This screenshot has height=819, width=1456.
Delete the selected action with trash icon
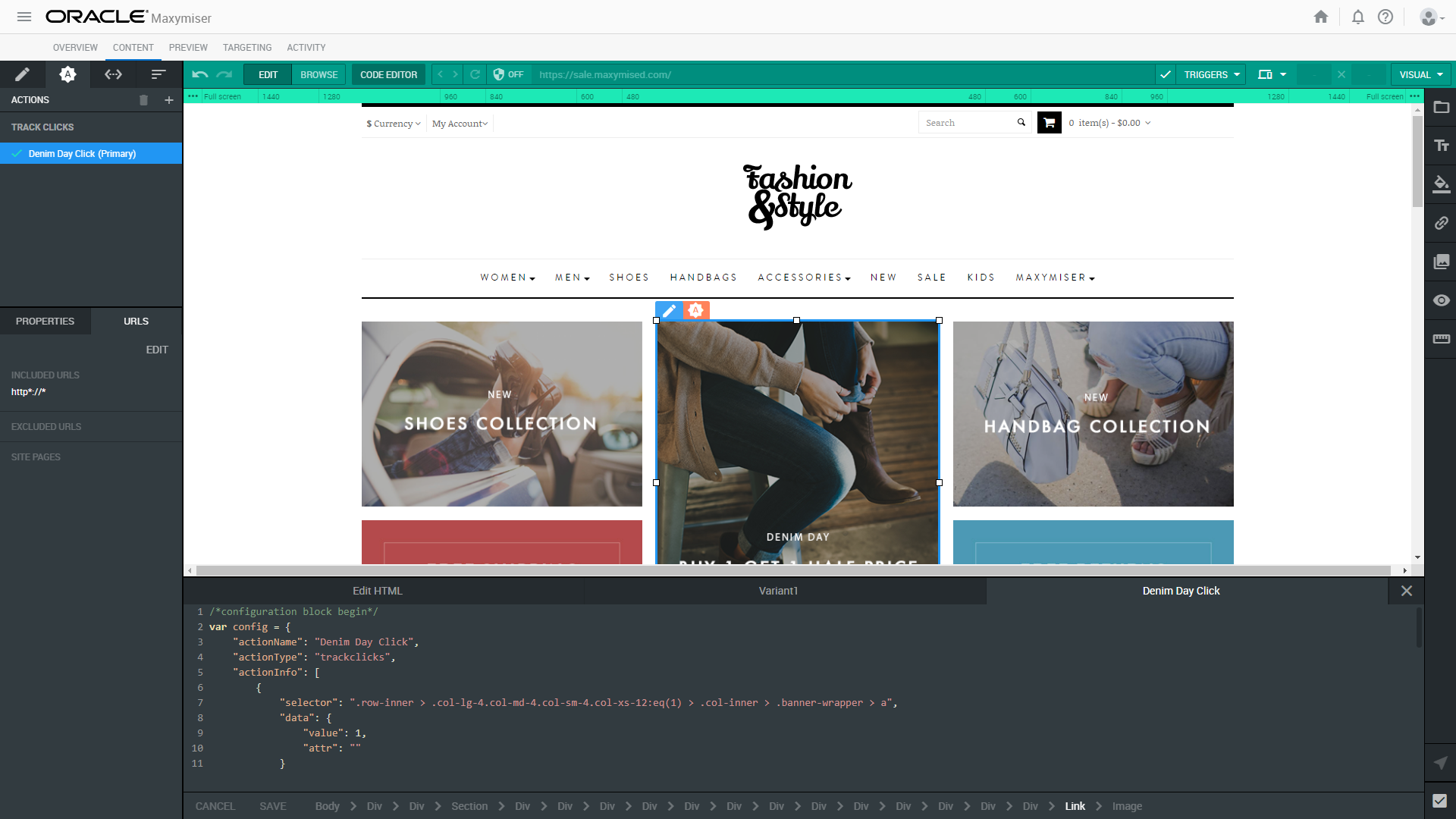pos(143,100)
